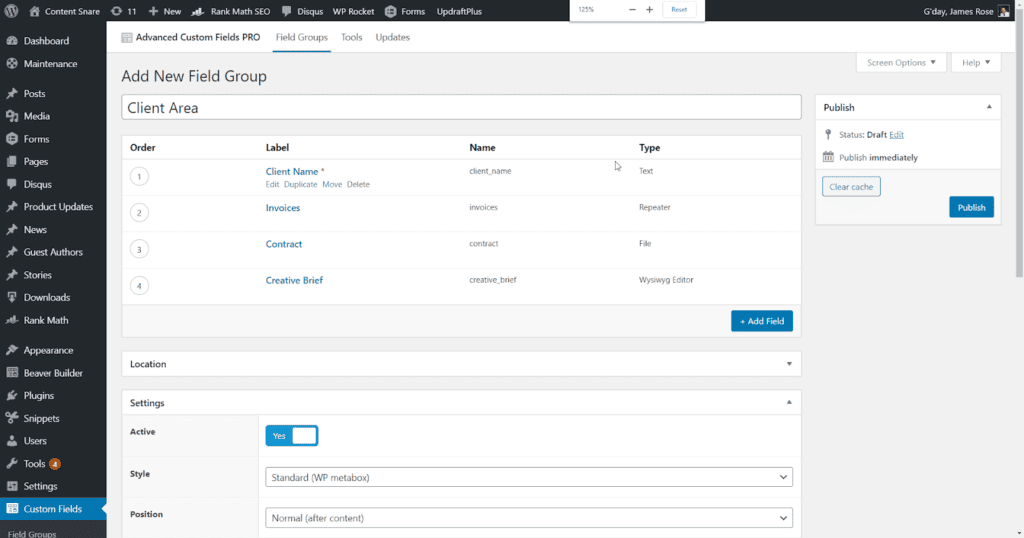
Task: Open the Invoices field
Action: pyautogui.click(x=283, y=208)
